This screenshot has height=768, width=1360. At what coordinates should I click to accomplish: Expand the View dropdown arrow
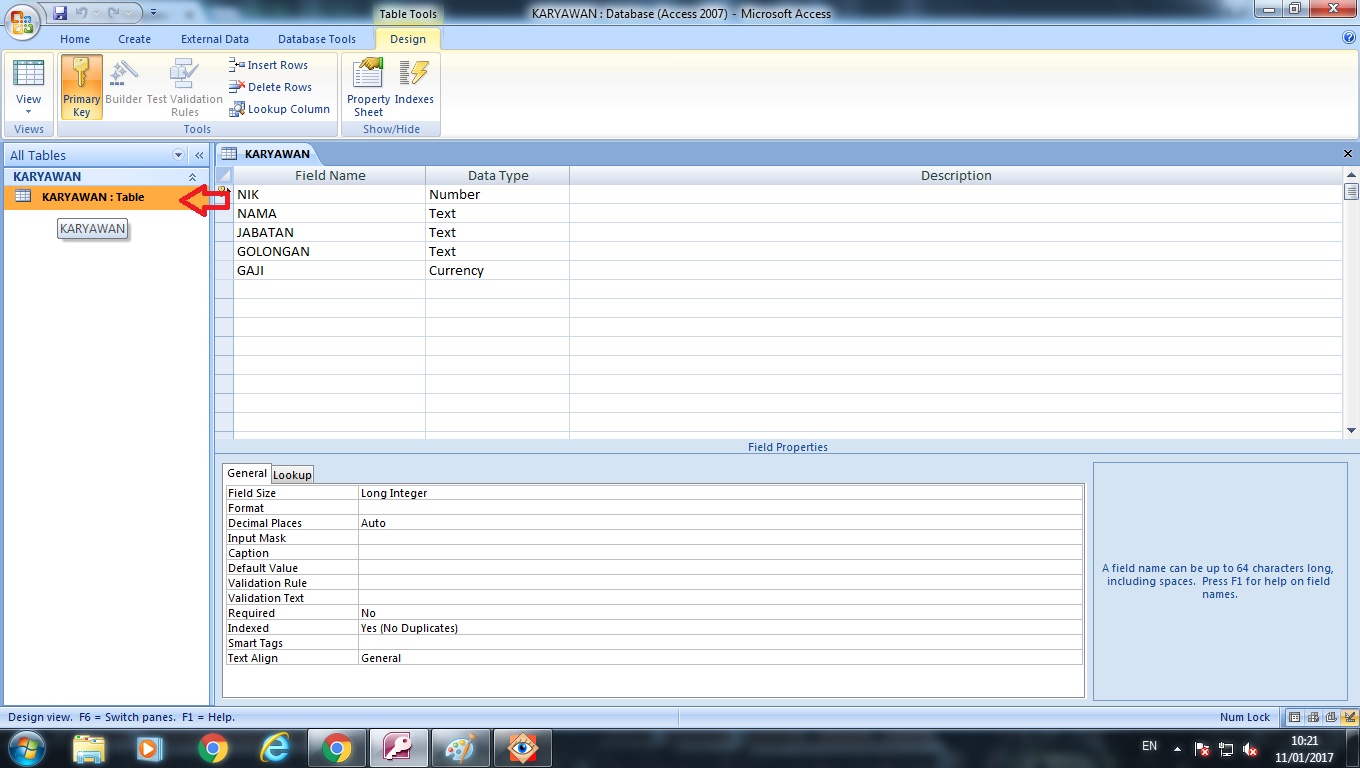29,111
